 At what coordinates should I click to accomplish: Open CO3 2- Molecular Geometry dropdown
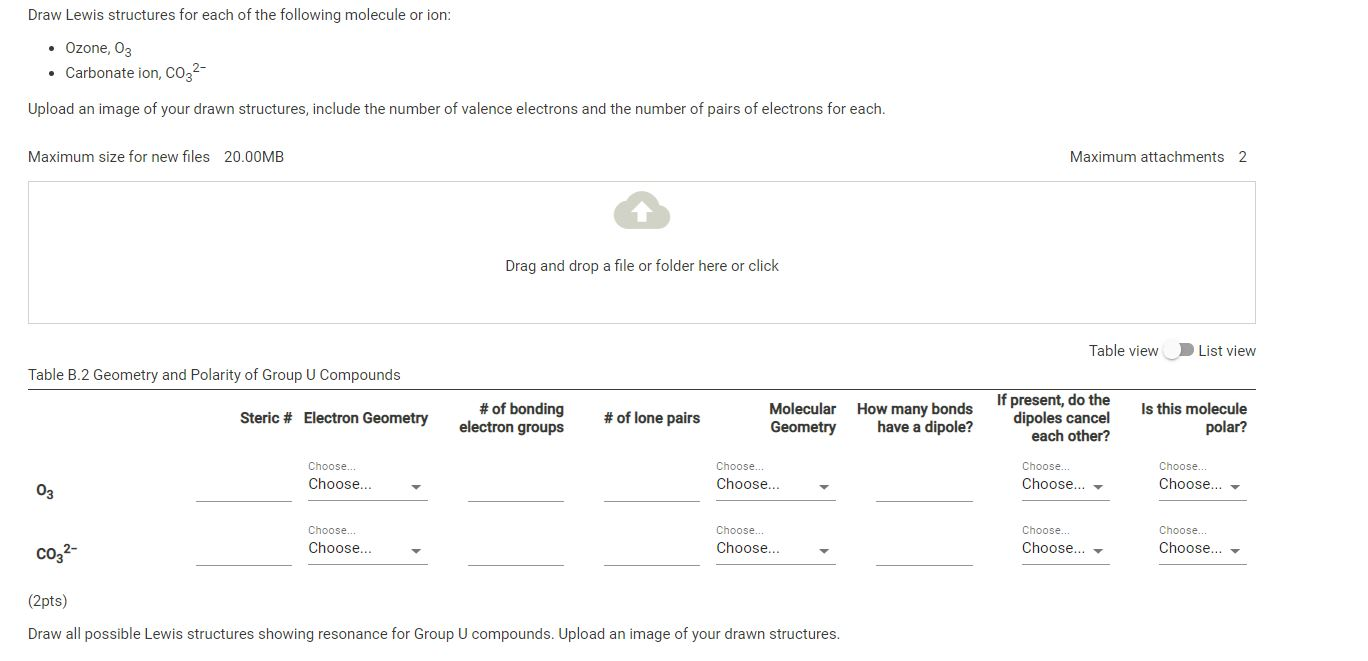[x=775, y=548]
